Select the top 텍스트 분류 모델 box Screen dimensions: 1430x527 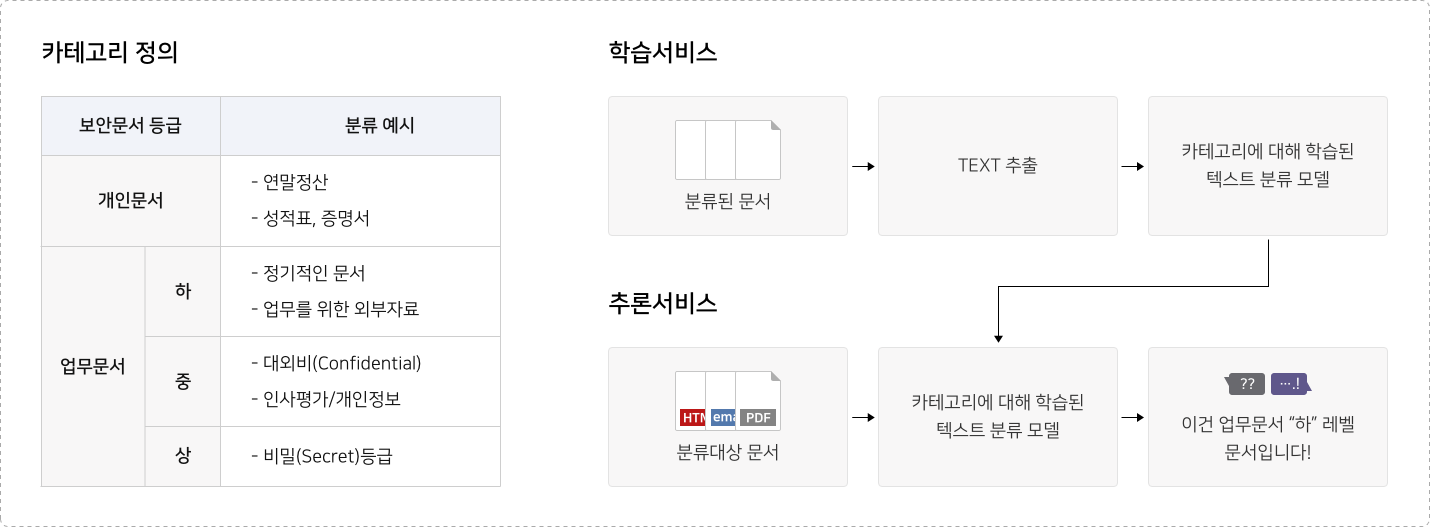1268,166
